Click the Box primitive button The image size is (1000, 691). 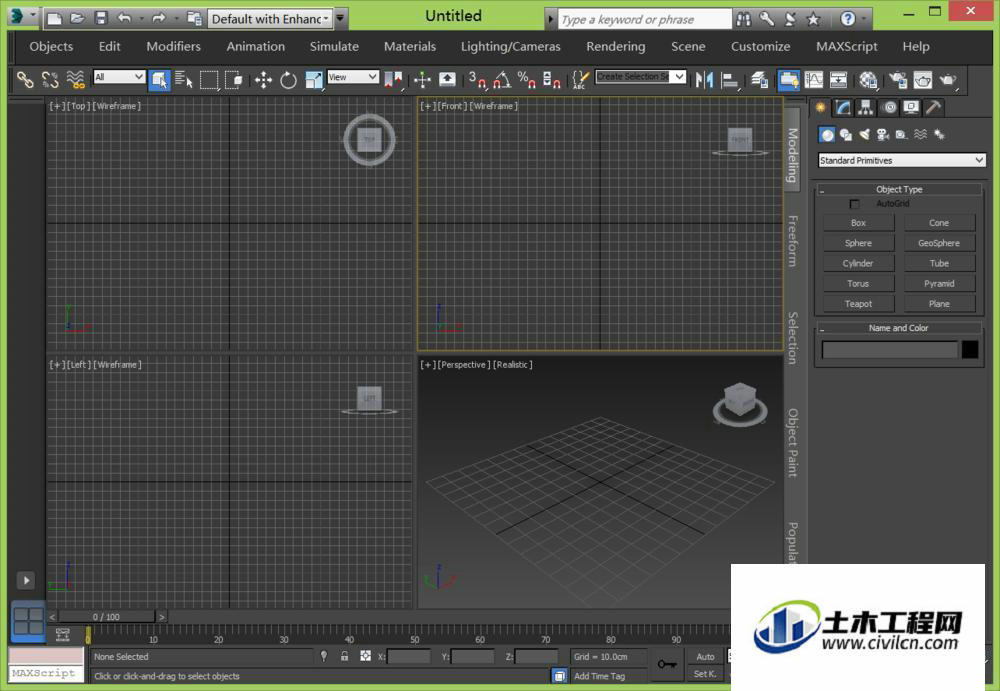click(858, 223)
